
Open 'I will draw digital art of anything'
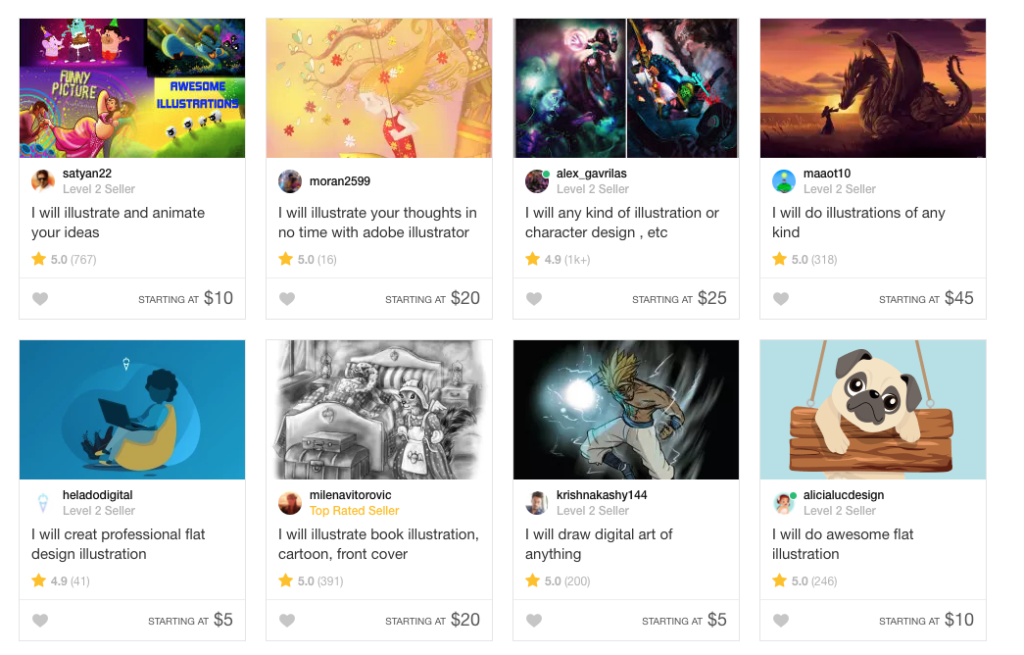click(x=598, y=544)
